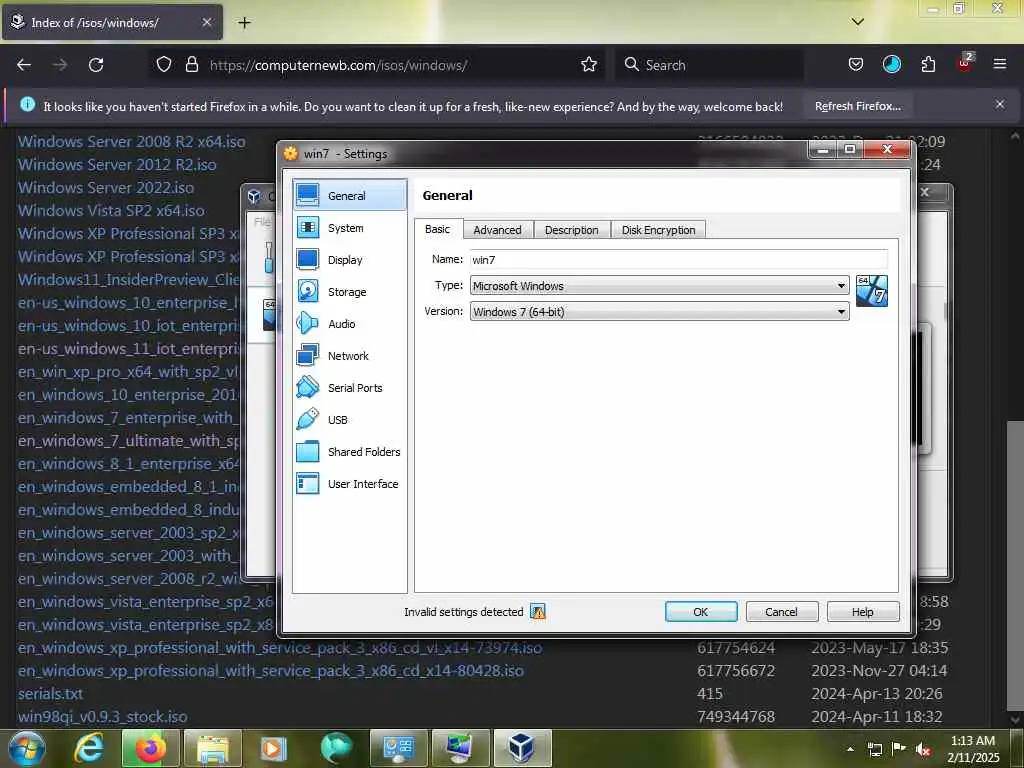Click the site padlock icon
This screenshot has height=768, width=1024.
point(191,65)
